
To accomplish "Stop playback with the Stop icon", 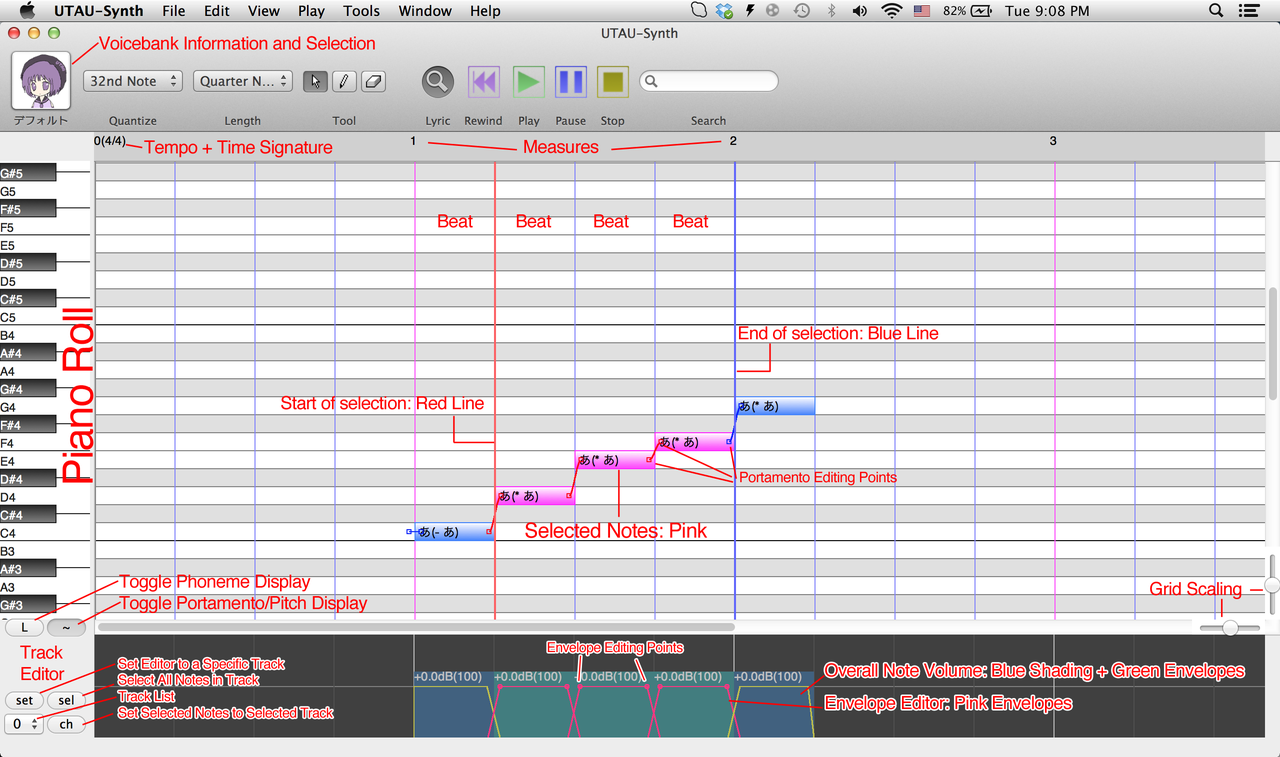I will pyautogui.click(x=611, y=81).
